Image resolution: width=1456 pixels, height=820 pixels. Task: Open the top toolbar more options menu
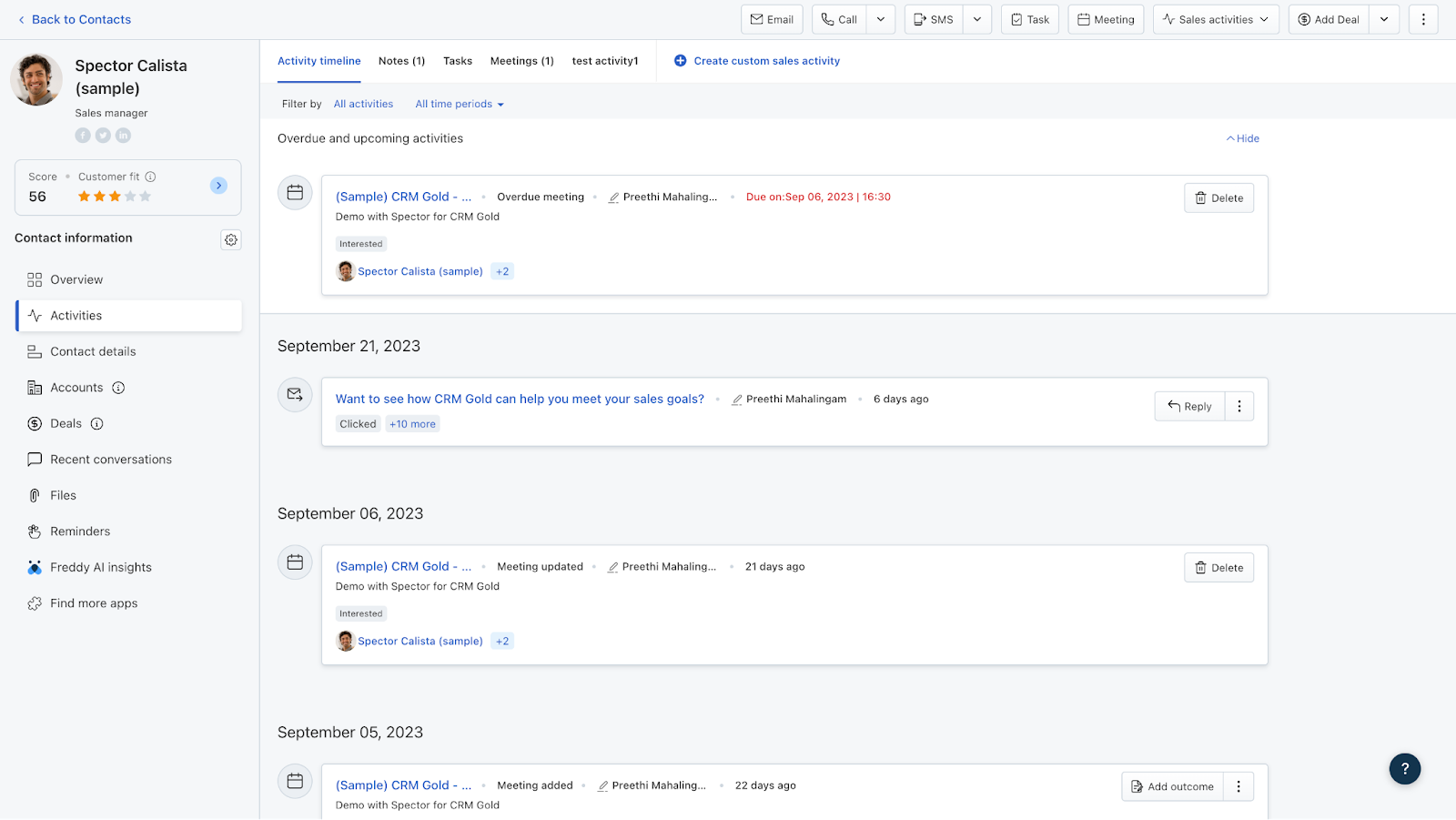coord(1423,19)
